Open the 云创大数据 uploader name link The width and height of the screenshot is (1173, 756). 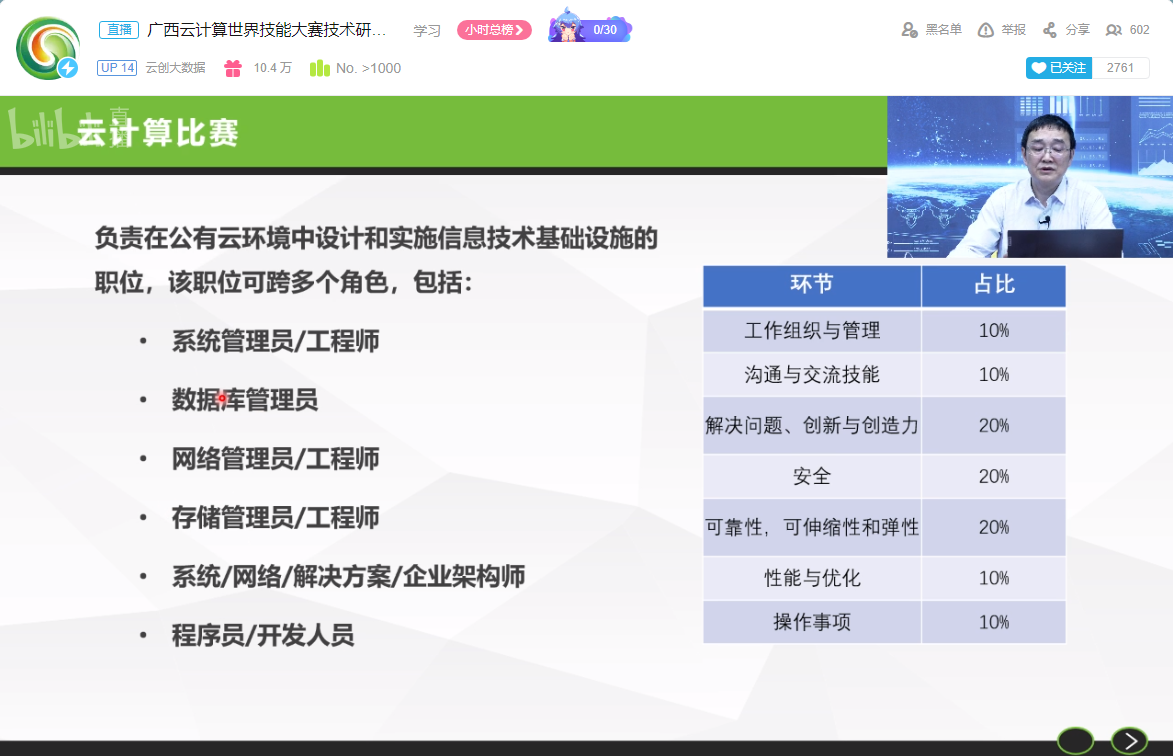click(175, 68)
